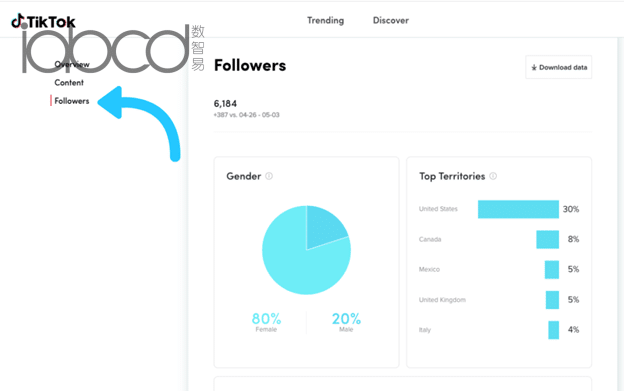Click the 20% male pie slice
Viewport: 624px width, 391px height.
(325, 224)
